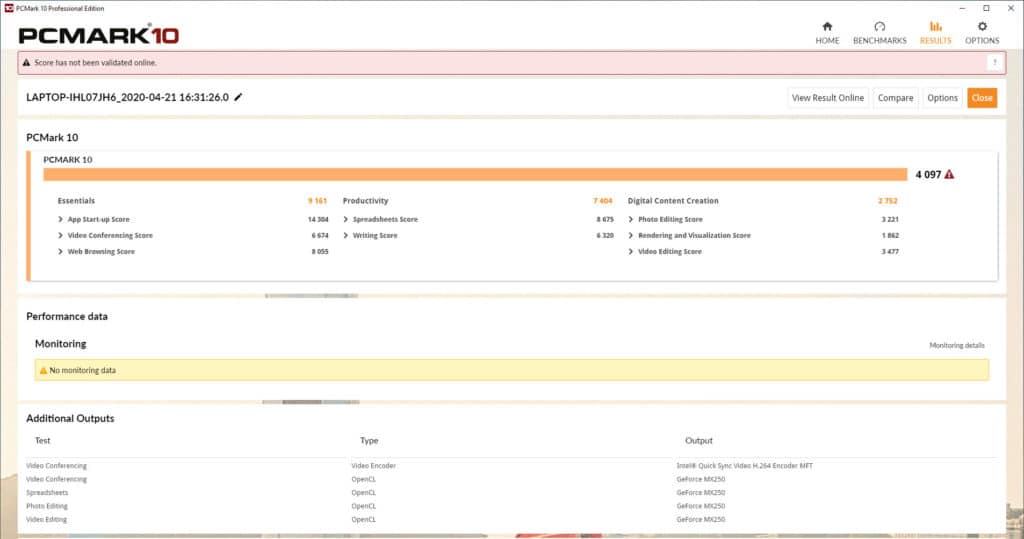Click the PCMARK 10 logo

[99, 35]
